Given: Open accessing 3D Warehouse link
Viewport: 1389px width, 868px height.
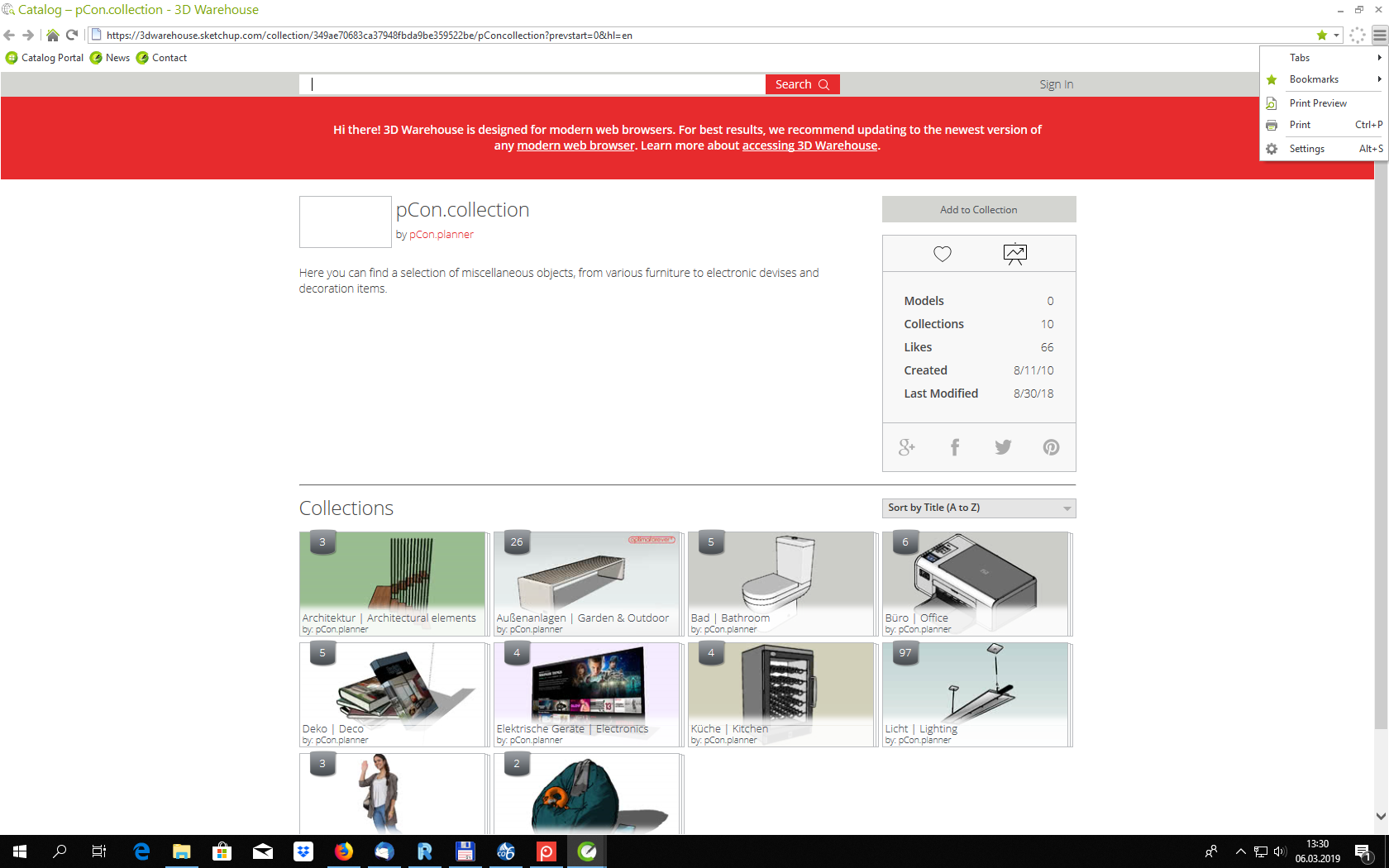Looking at the screenshot, I should 809,145.
